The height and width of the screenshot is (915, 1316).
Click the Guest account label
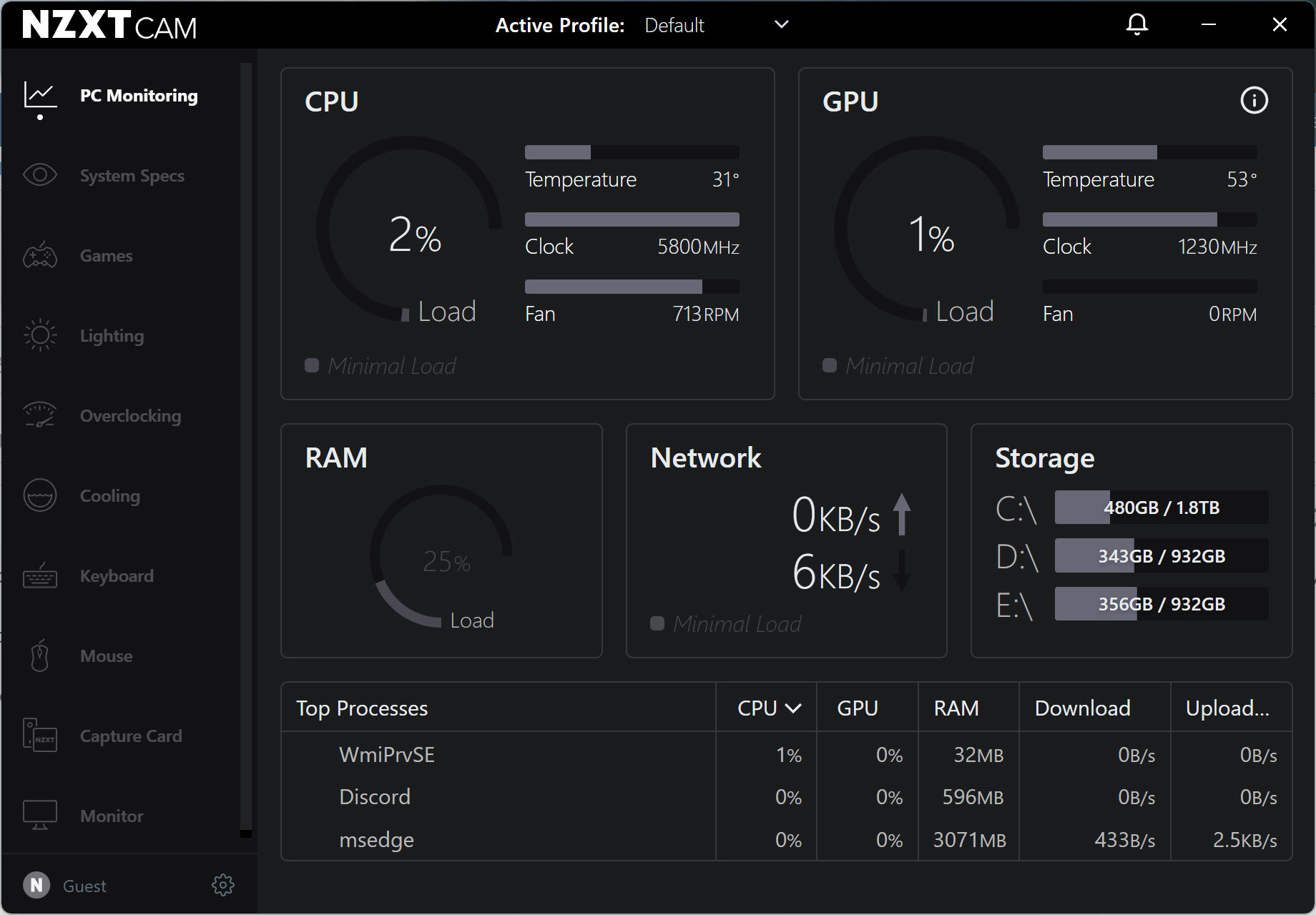point(84,886)
